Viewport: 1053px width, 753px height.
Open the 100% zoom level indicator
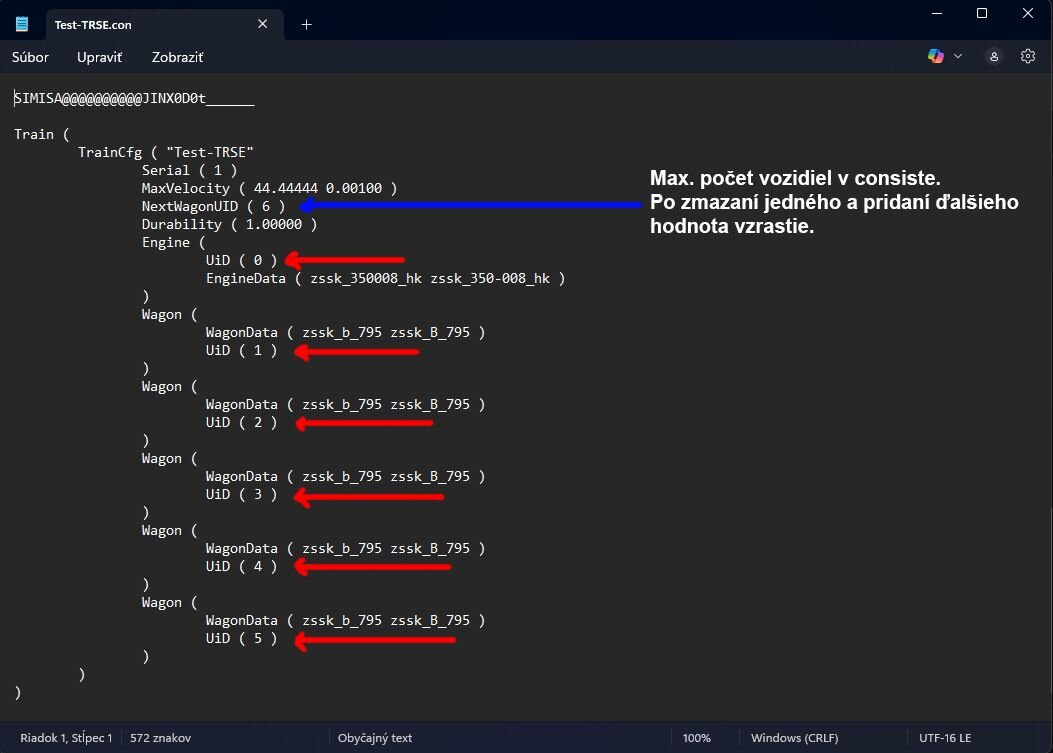click(696, 738)
